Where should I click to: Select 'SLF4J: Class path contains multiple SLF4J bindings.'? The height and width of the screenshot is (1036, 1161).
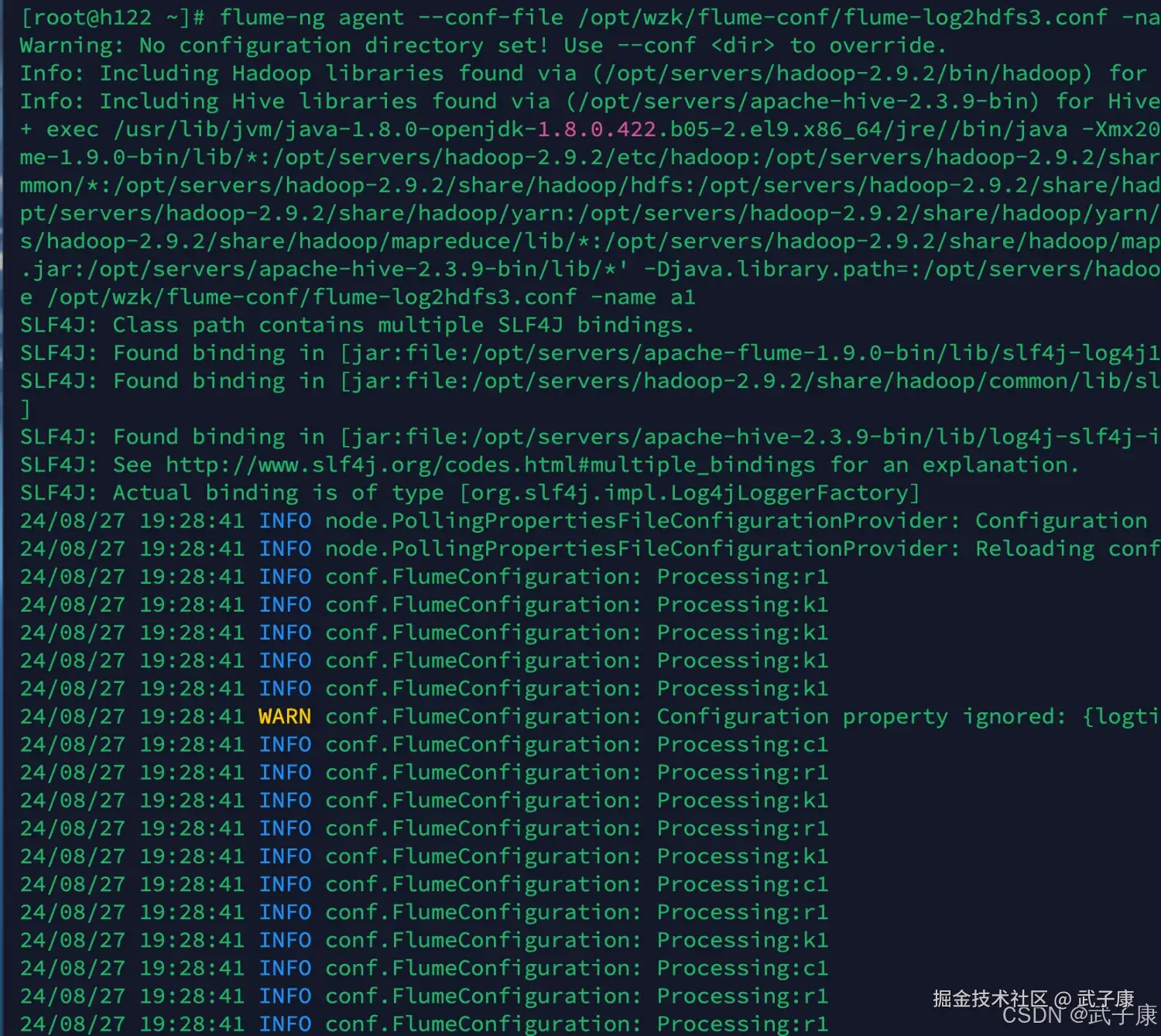pos(358,325)
